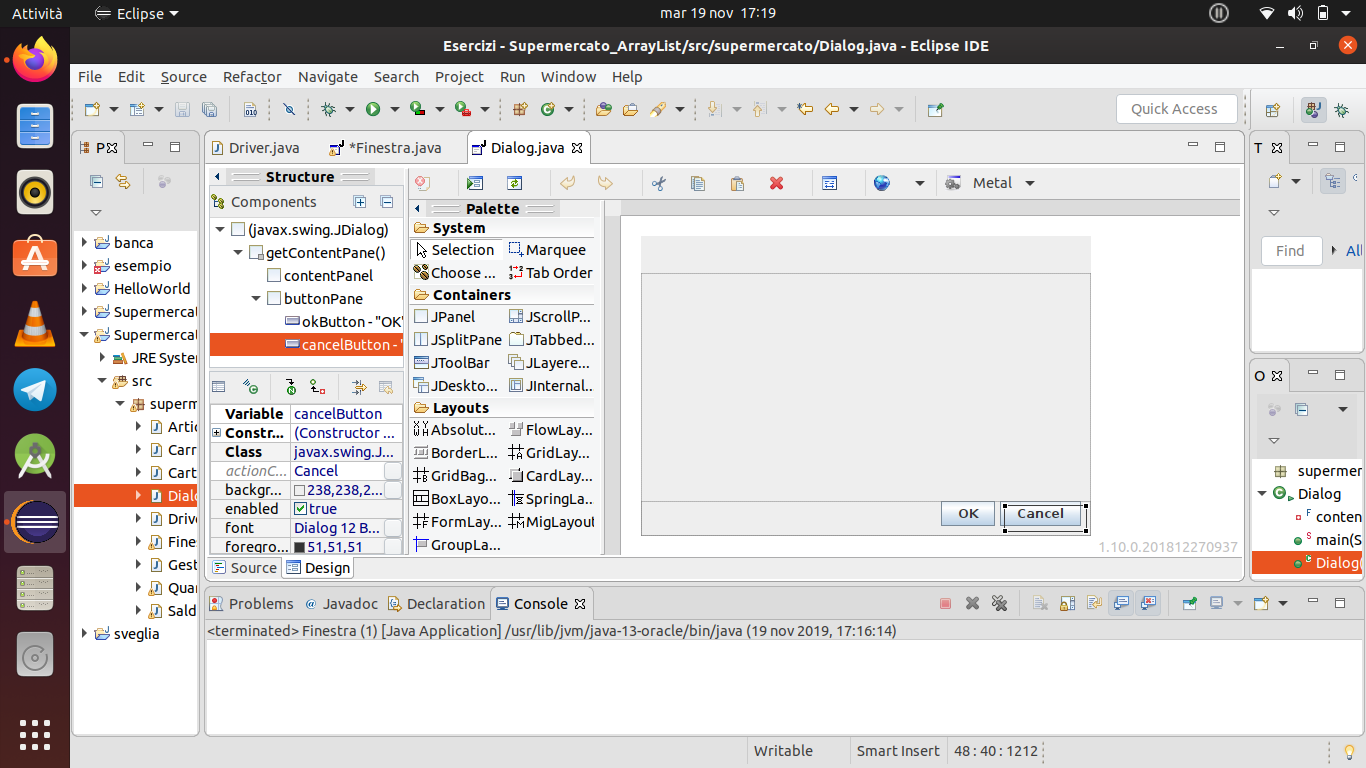
Task: Collapse the (javax.swing.JDialog) tree node
Action: coord(220,230)
